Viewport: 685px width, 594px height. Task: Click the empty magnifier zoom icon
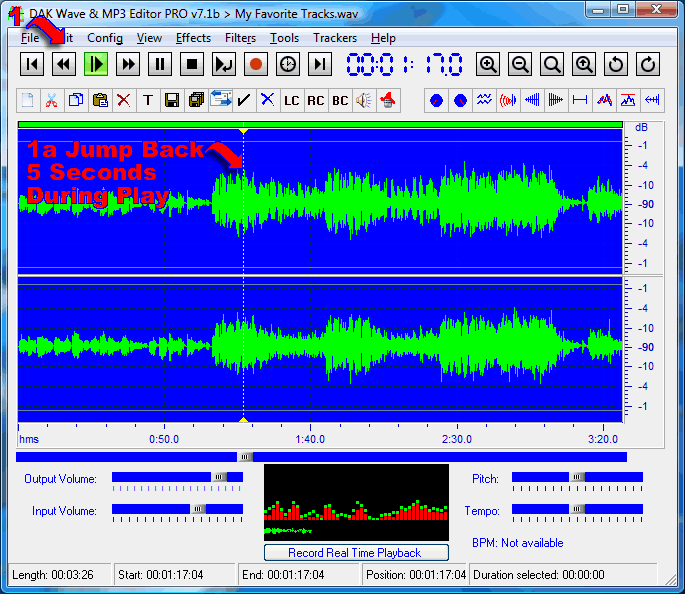[x=552, y=65]
